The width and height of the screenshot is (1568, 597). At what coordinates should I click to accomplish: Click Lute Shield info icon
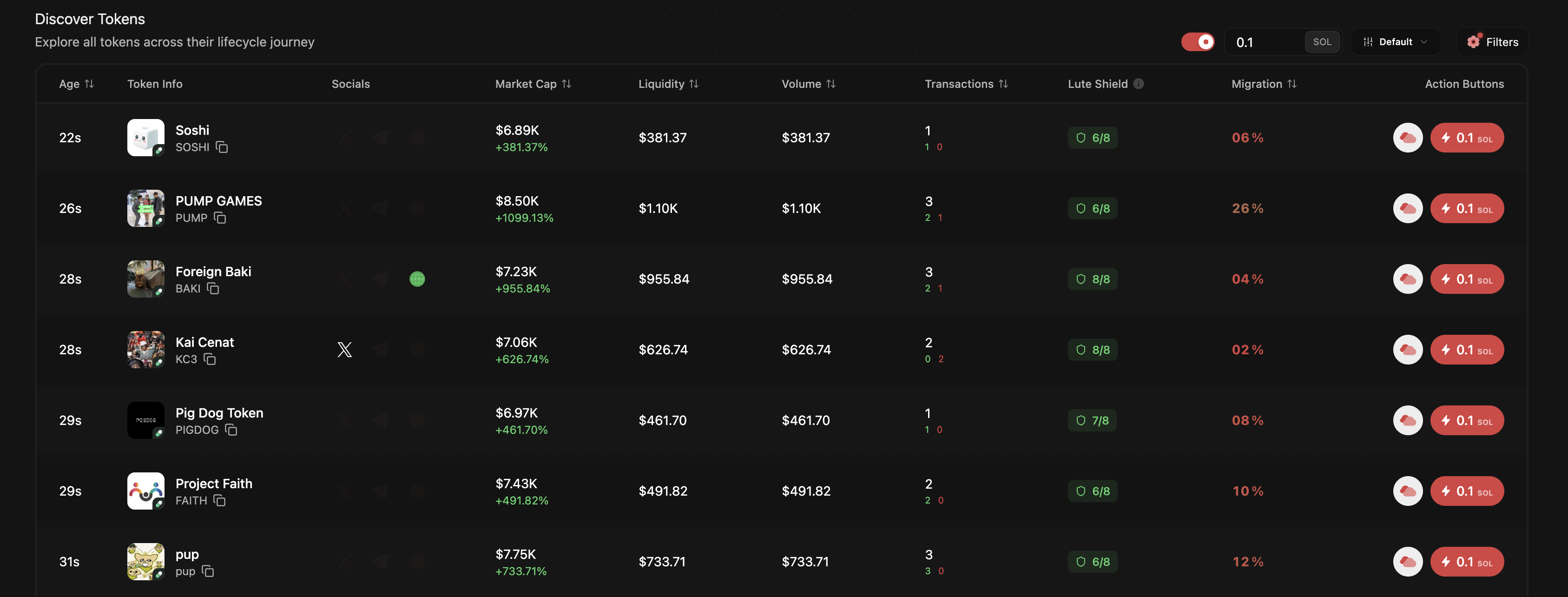(1138, 84)
